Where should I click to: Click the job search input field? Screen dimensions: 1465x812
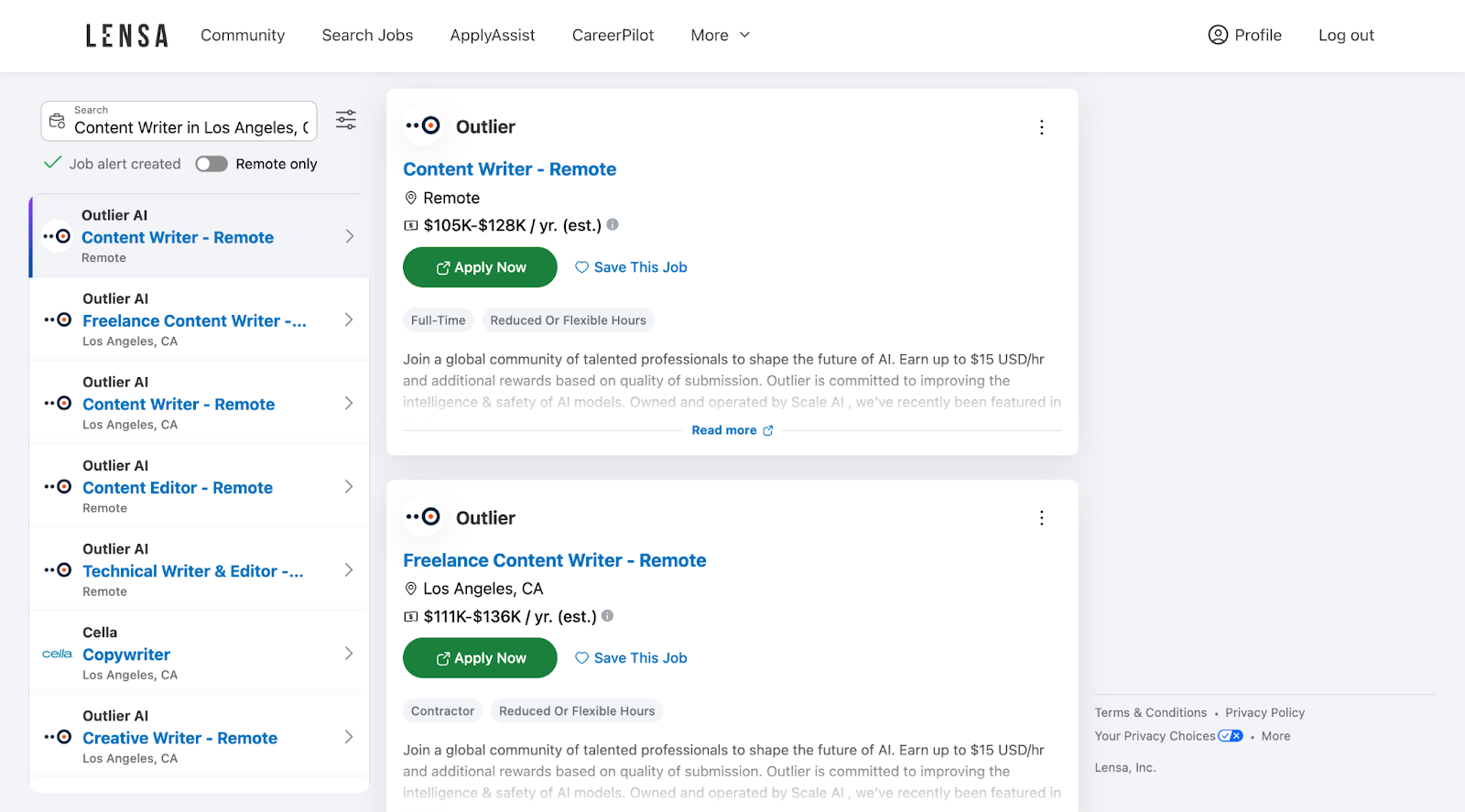tap(190, 127)
